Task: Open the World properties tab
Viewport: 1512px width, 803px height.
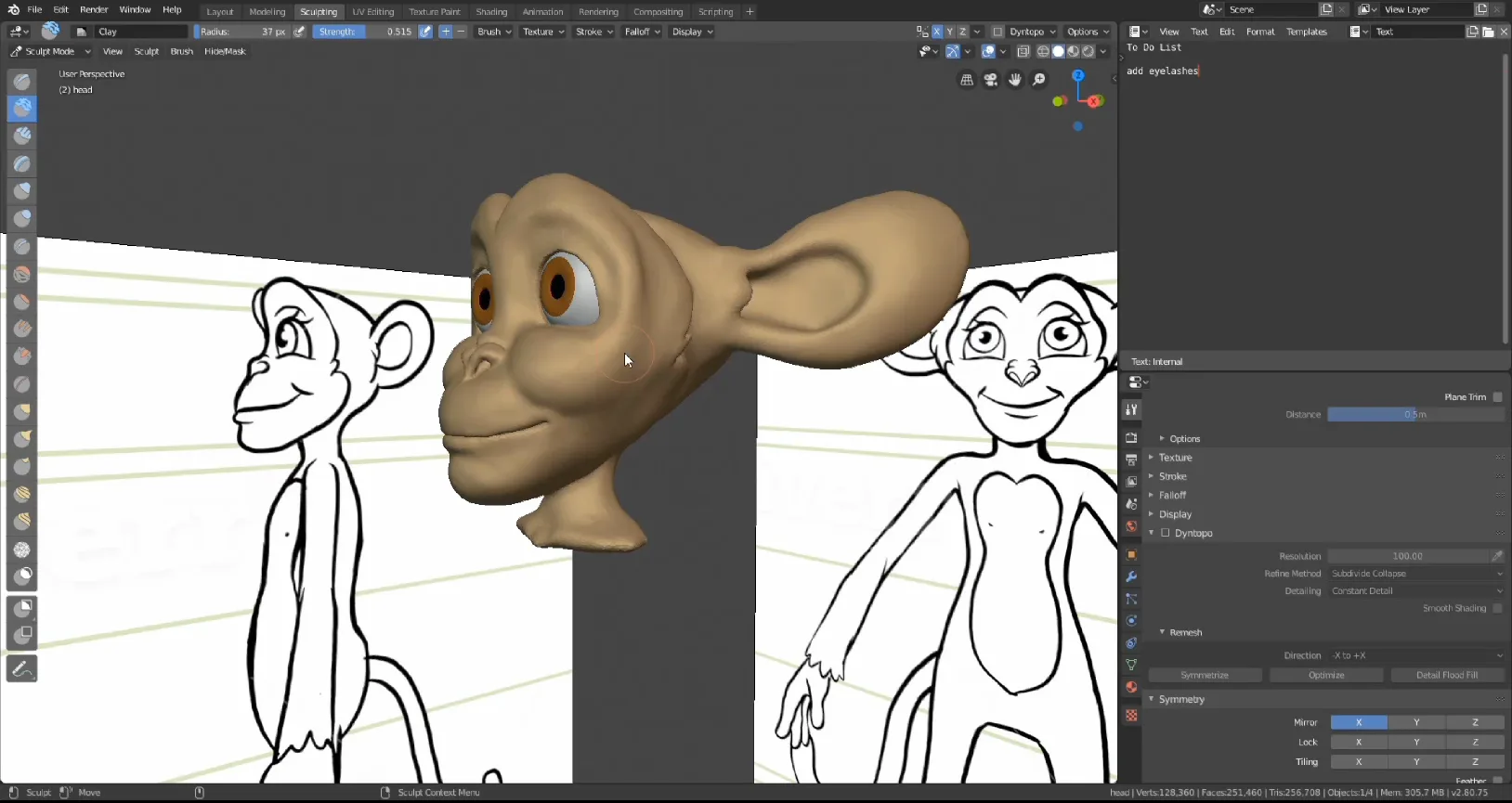Action: [x=1131, y=526]
